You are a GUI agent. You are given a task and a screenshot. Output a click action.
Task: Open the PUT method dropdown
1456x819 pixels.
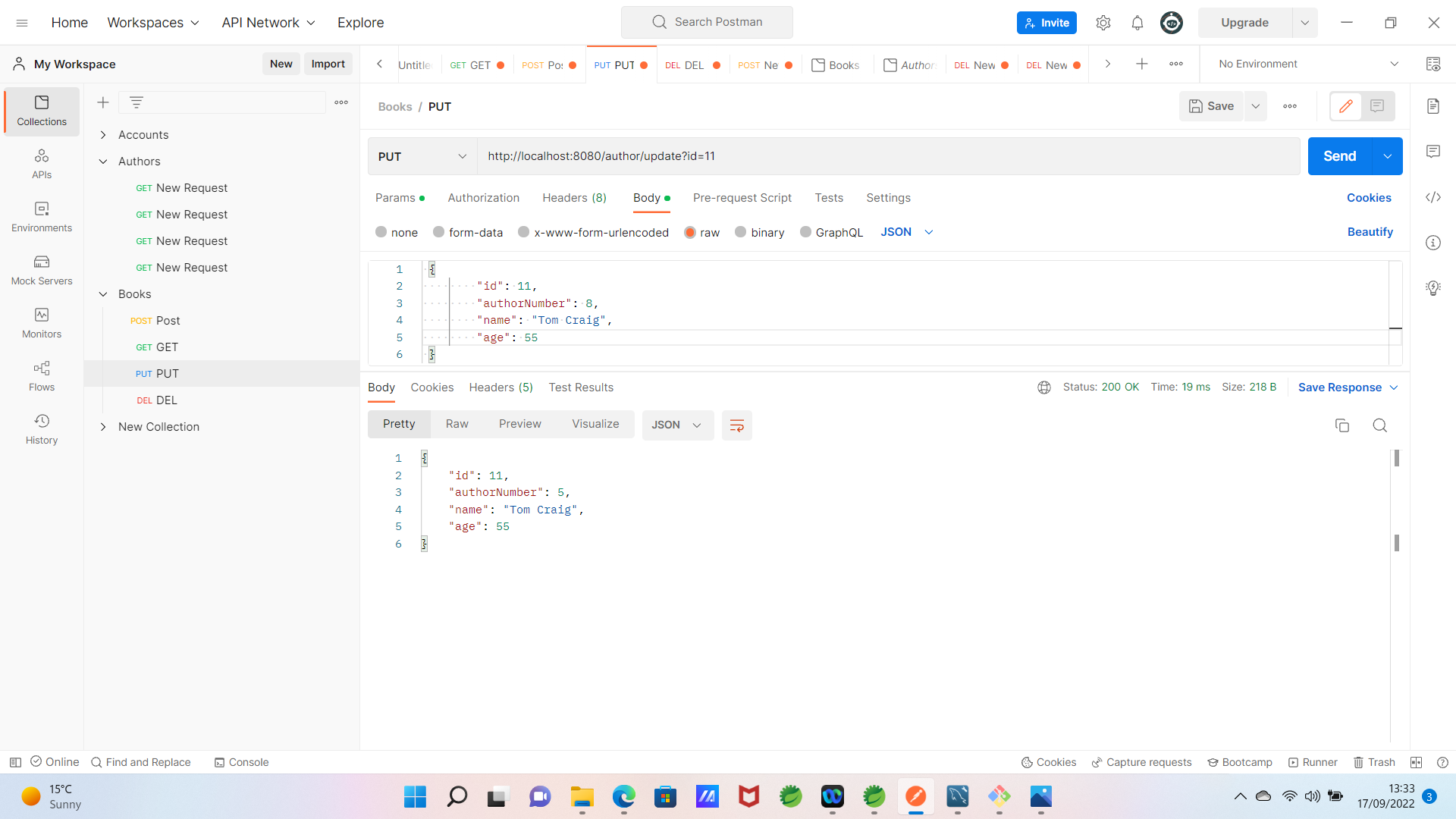click(x=422, y=156)
